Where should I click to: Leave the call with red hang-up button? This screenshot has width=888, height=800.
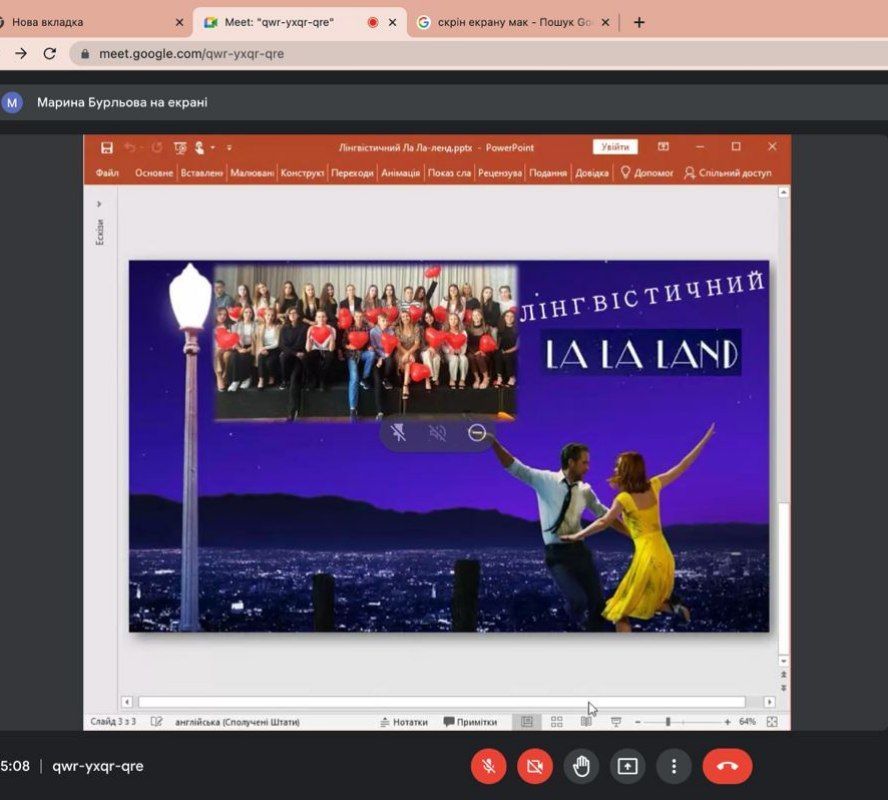tap(727, 766)
